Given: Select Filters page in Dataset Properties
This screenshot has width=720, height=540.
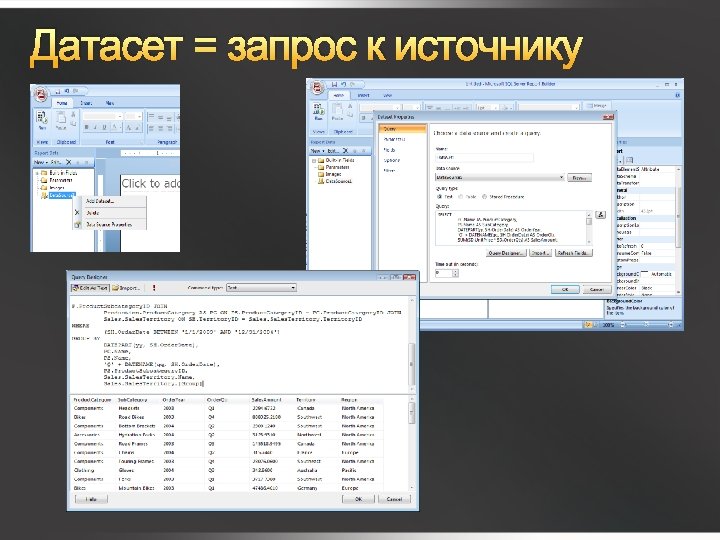Looking at the screenshot, I should (x=389, y=170).
